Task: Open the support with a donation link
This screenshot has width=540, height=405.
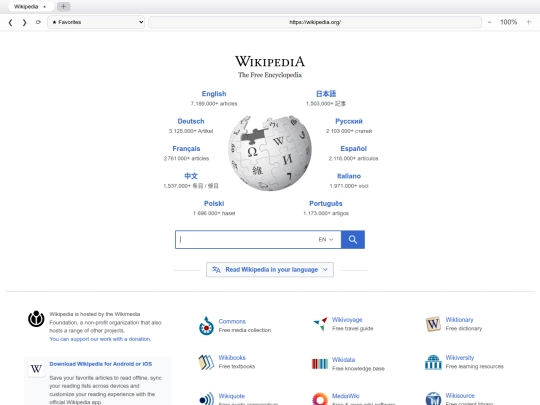Action: pos(100,339)
